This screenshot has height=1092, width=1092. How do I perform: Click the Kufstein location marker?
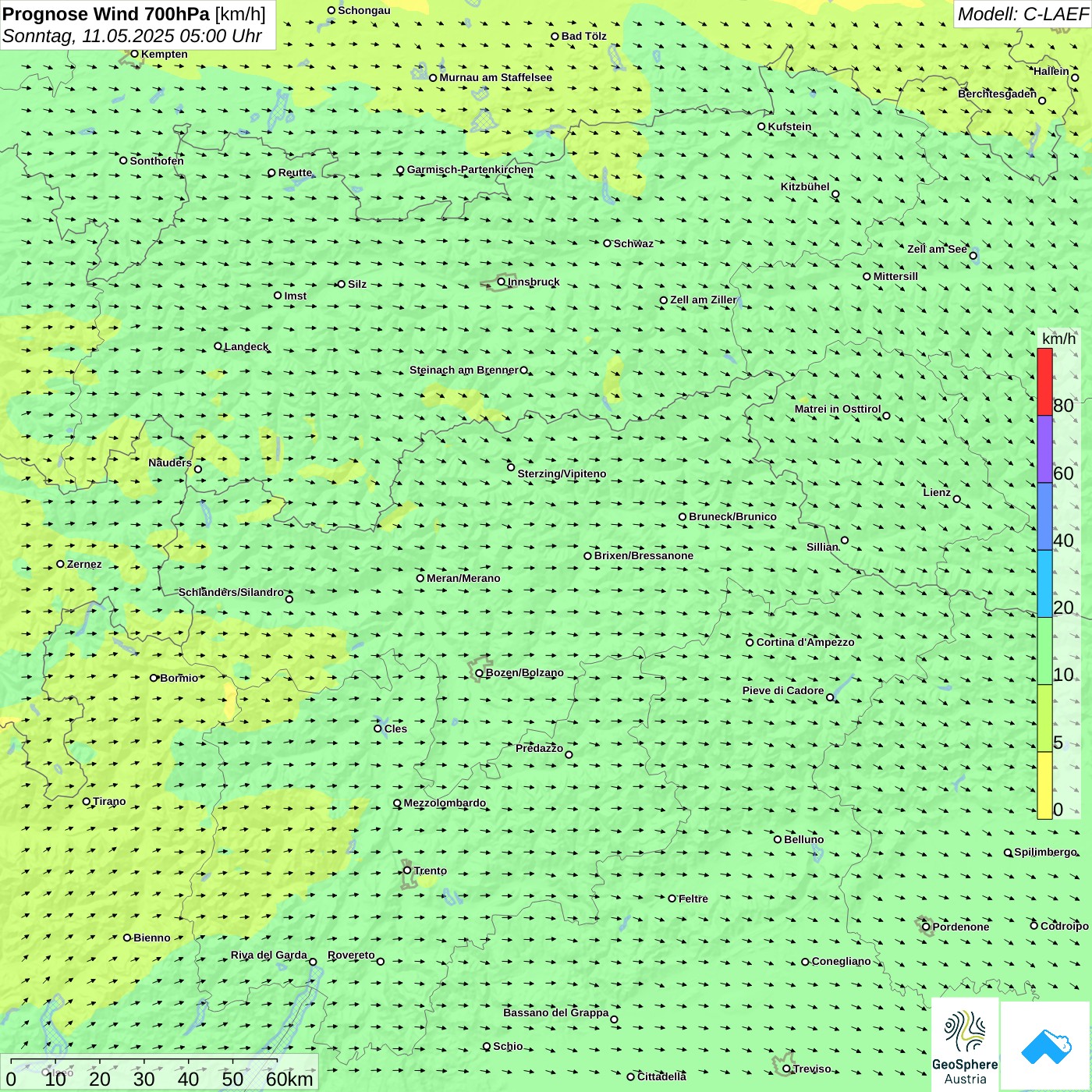pos(762,126)
